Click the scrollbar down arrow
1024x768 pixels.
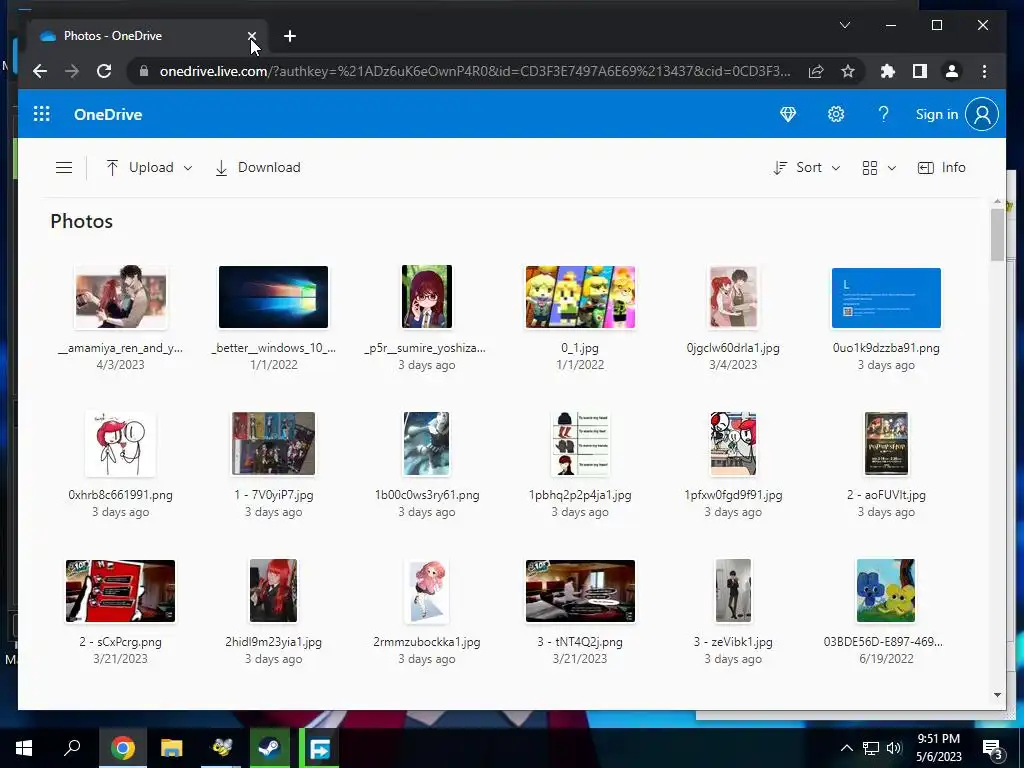[997, 695]
